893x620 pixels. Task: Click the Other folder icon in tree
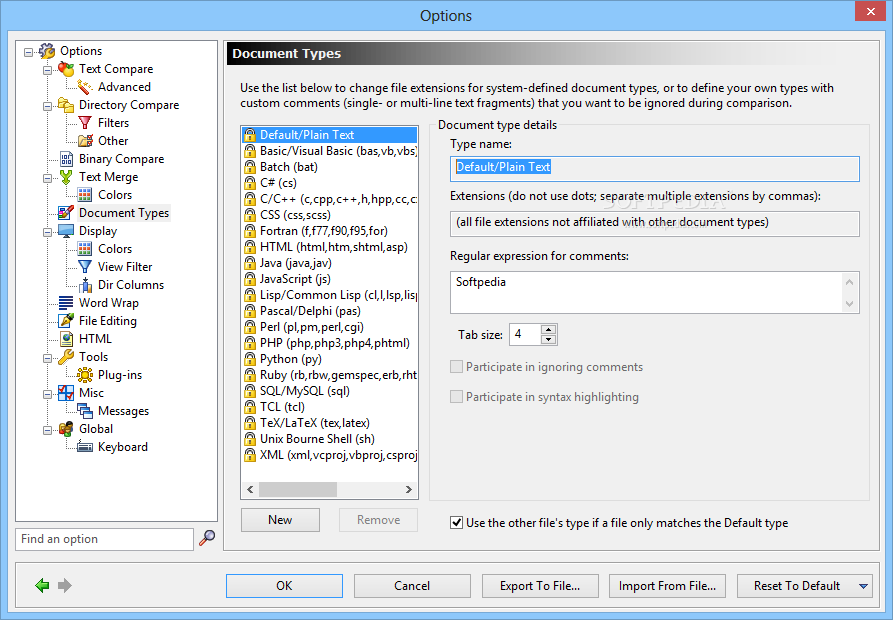(x=85, y=141)
